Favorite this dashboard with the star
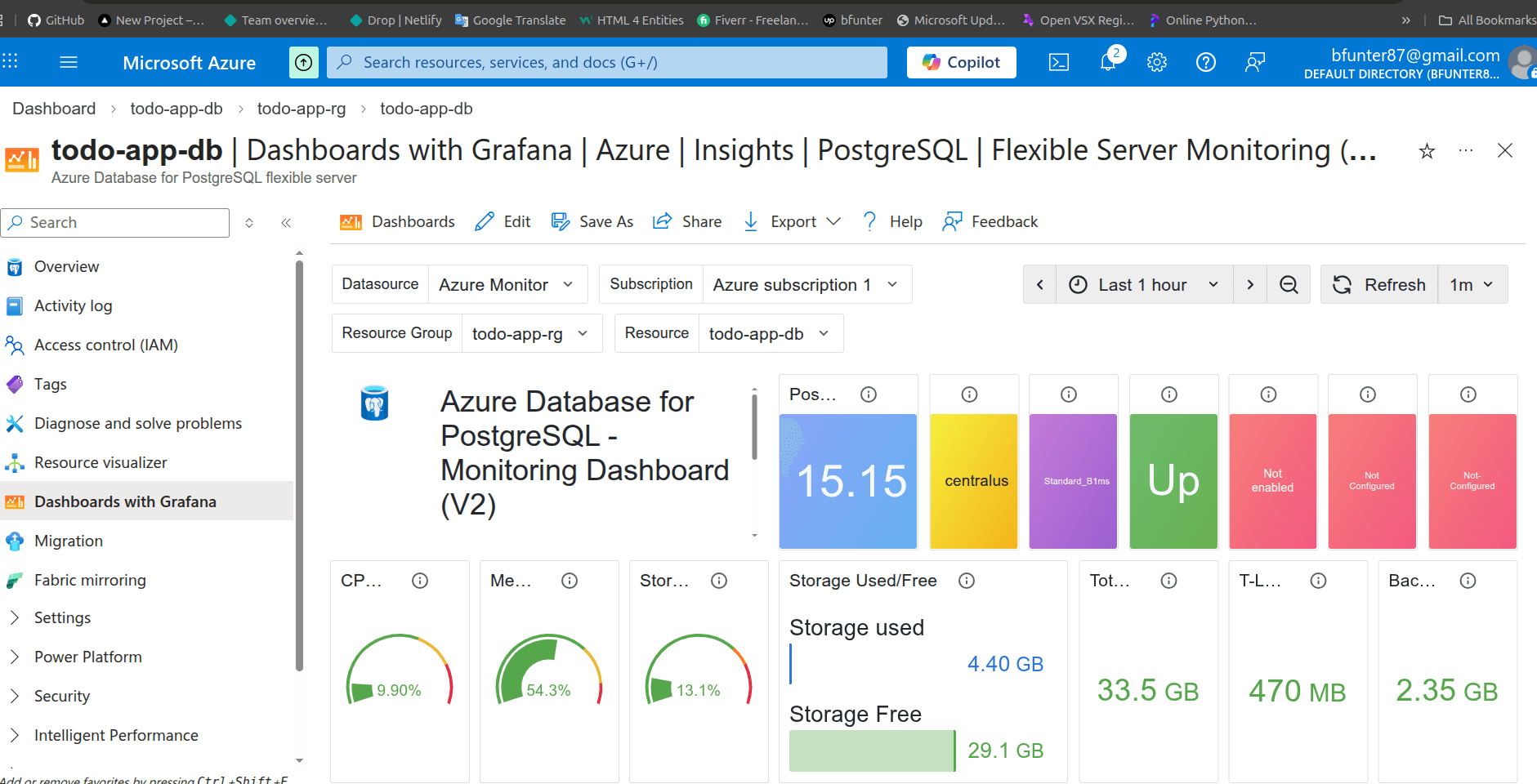Viewport: 1537px width, 784px height. 1427,151
